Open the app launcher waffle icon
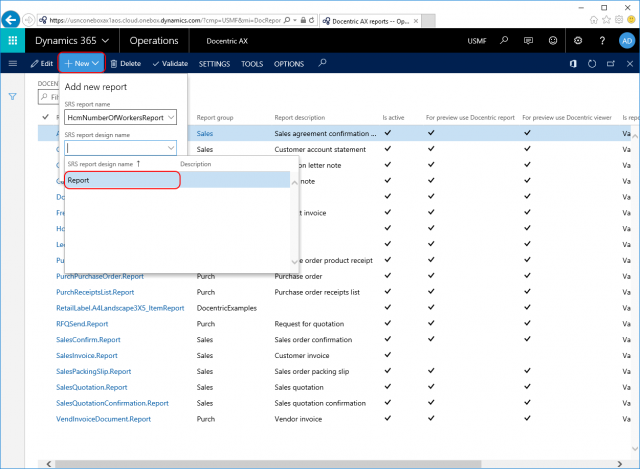The height and width of the screenshot is (469, 640). point(12,40)
